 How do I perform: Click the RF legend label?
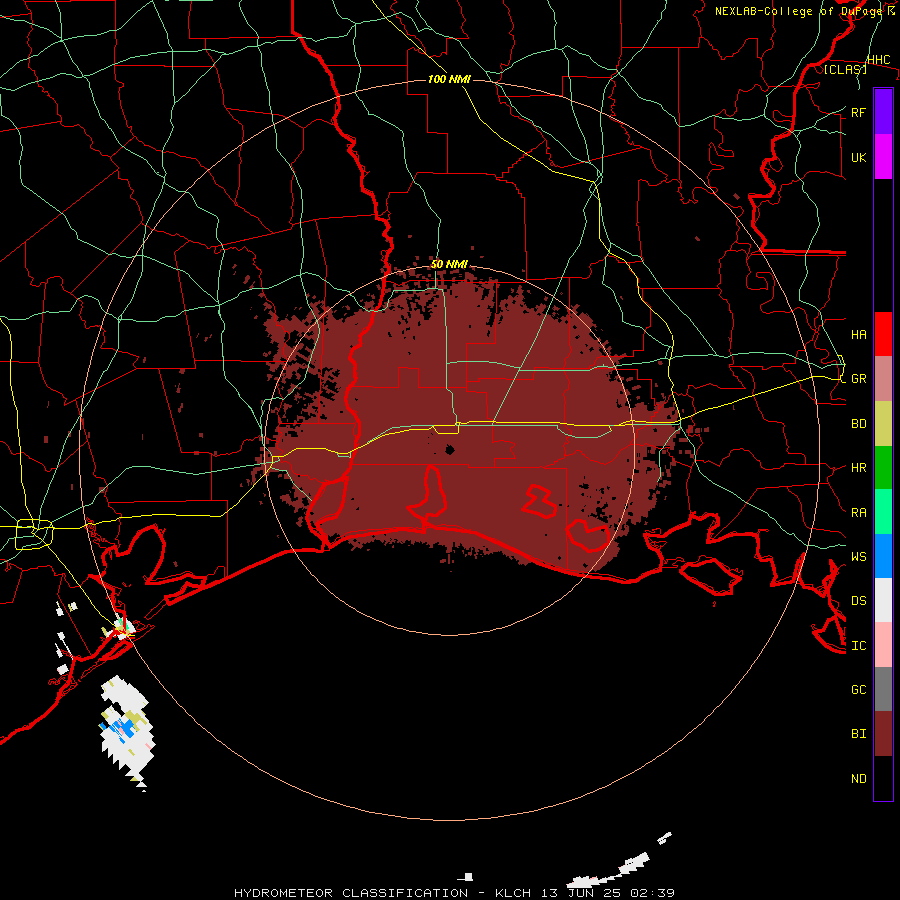(x=859, y=112)
